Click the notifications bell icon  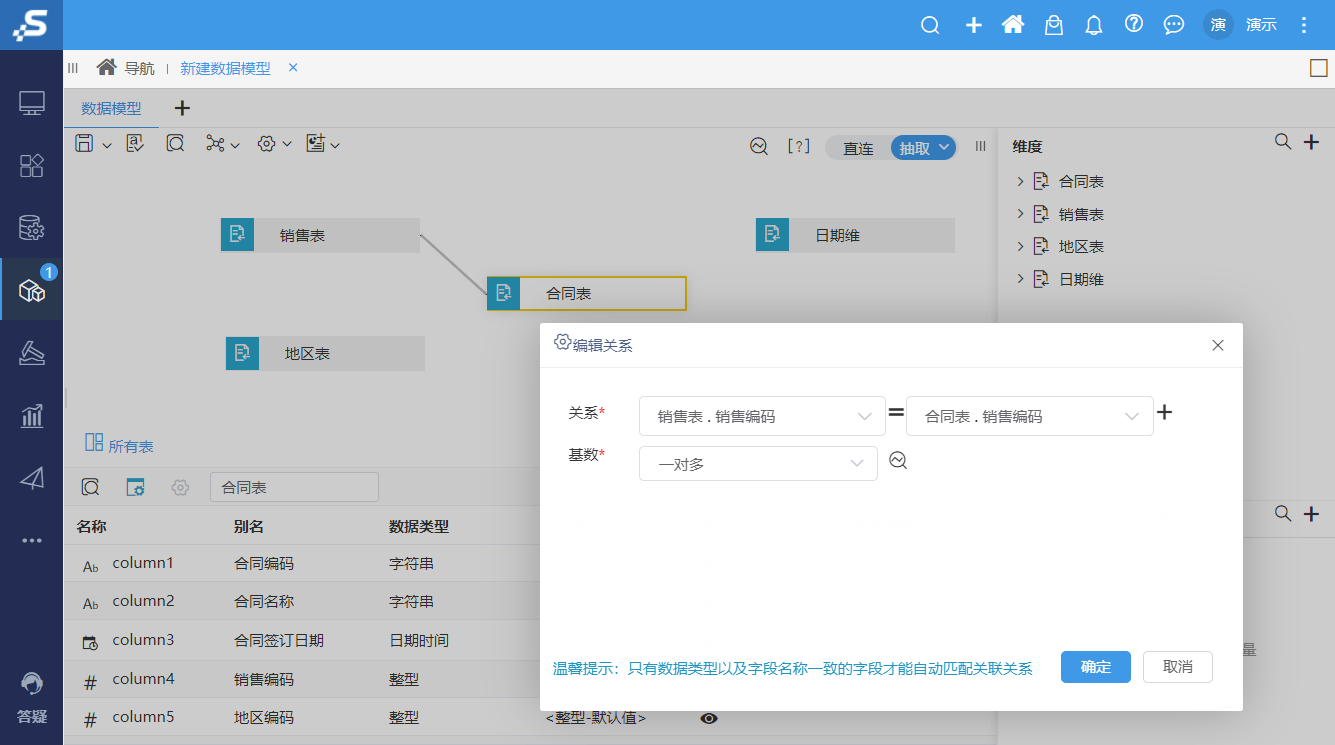point(1093,24)
